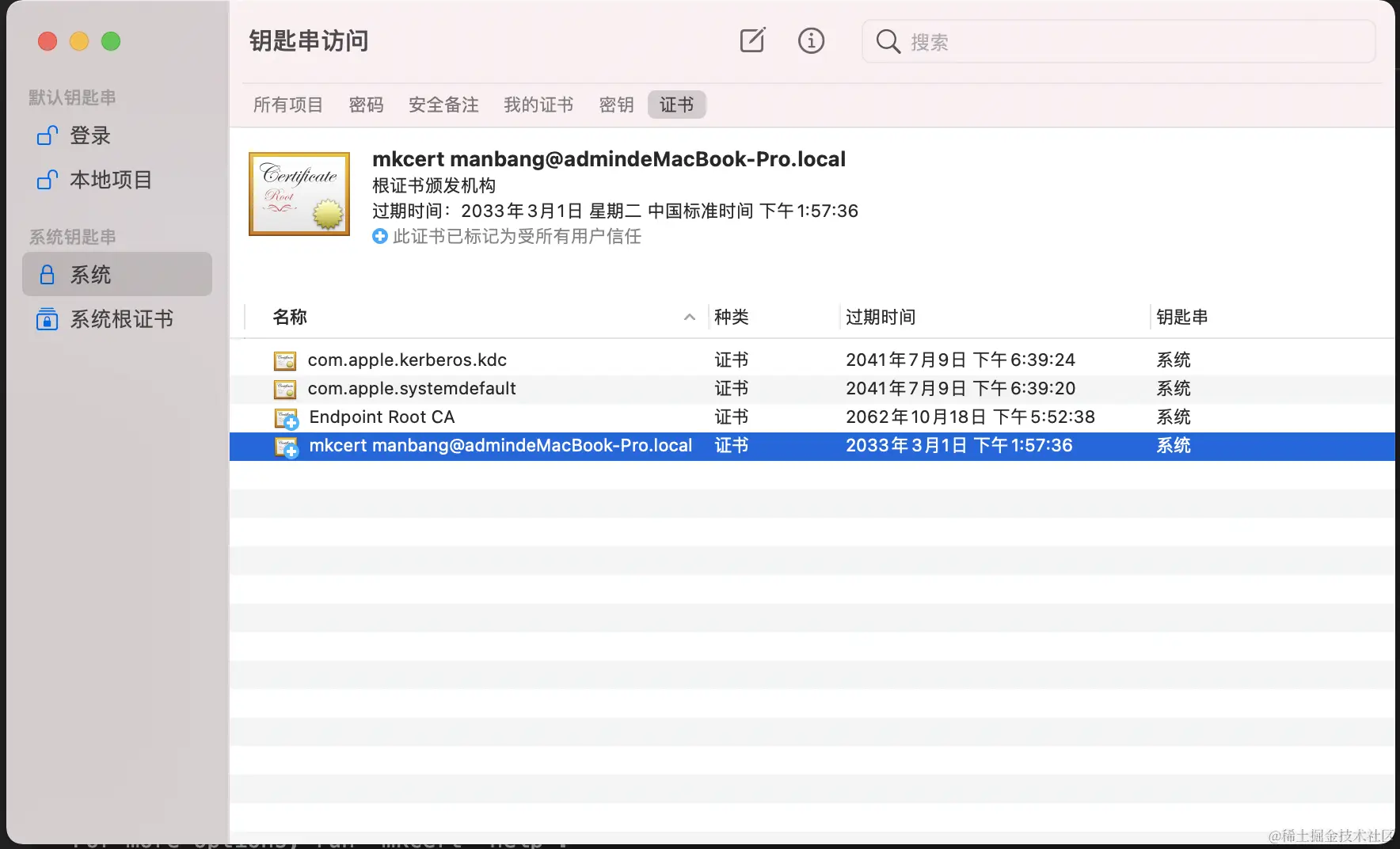The width and height of the screenshot is (1400, 849).
Task: Click the large Certificate Root thumbnail
Action: pyautogui.click(x=299, y=194)
